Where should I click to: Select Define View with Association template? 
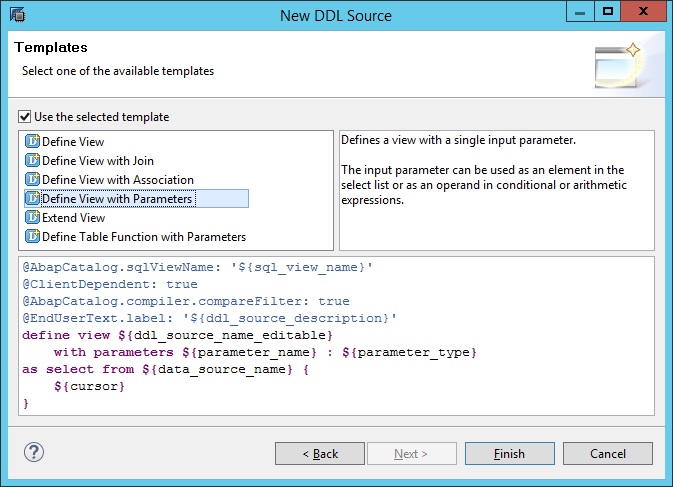pyautogui.click(x=118, y=179)
